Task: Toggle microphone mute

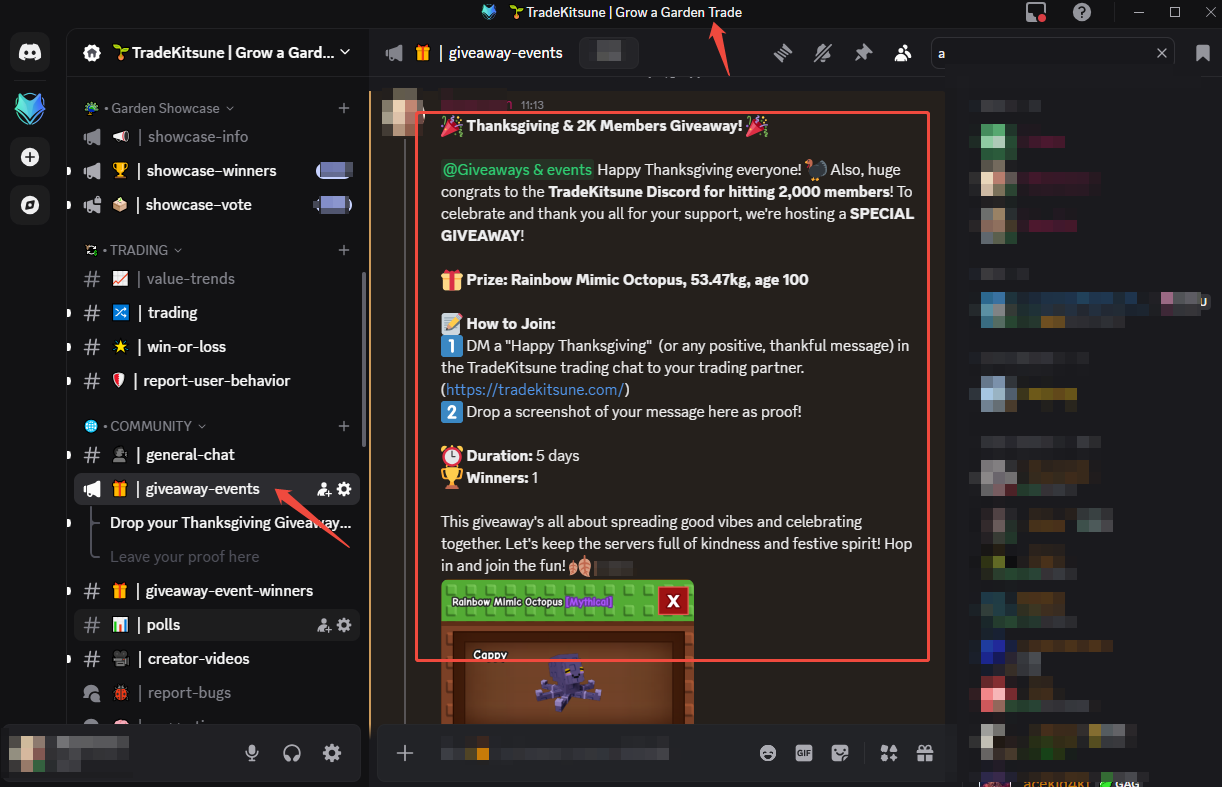Action: [x=253, y=753]
